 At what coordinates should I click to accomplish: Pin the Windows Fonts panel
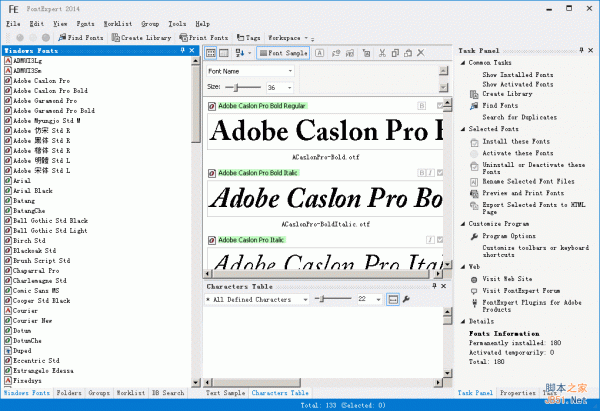(183, 50)
